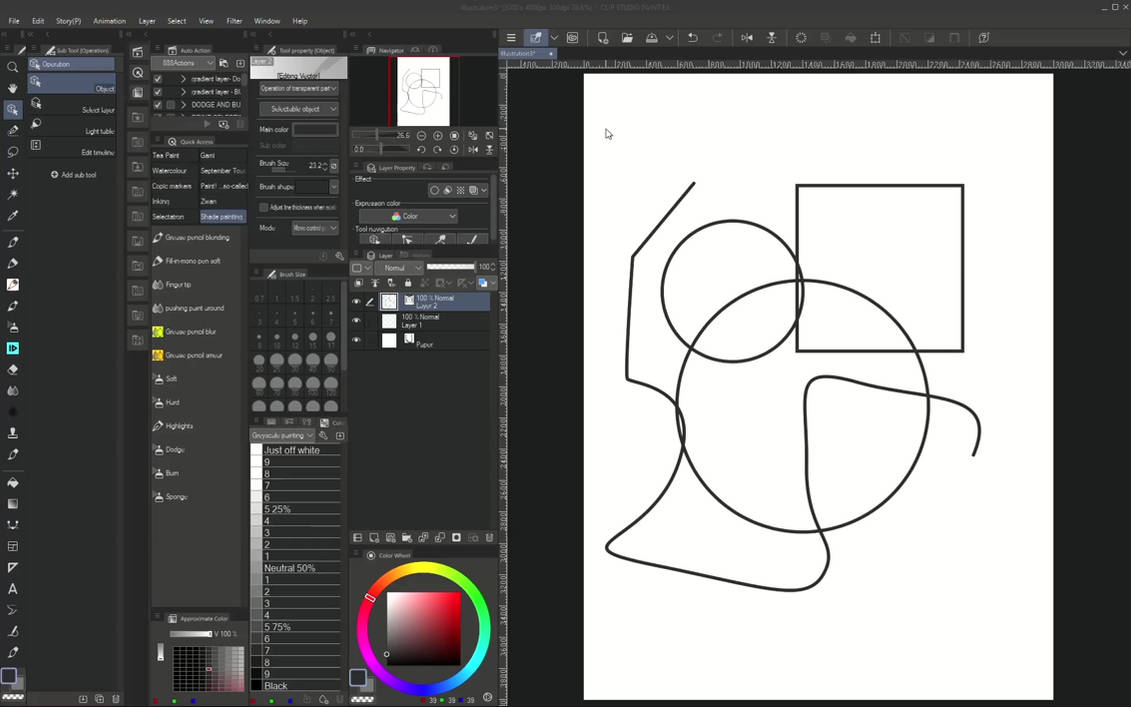
Task: Pick a red hue on the Color Wheel
Action: click(x=371, y=597)
